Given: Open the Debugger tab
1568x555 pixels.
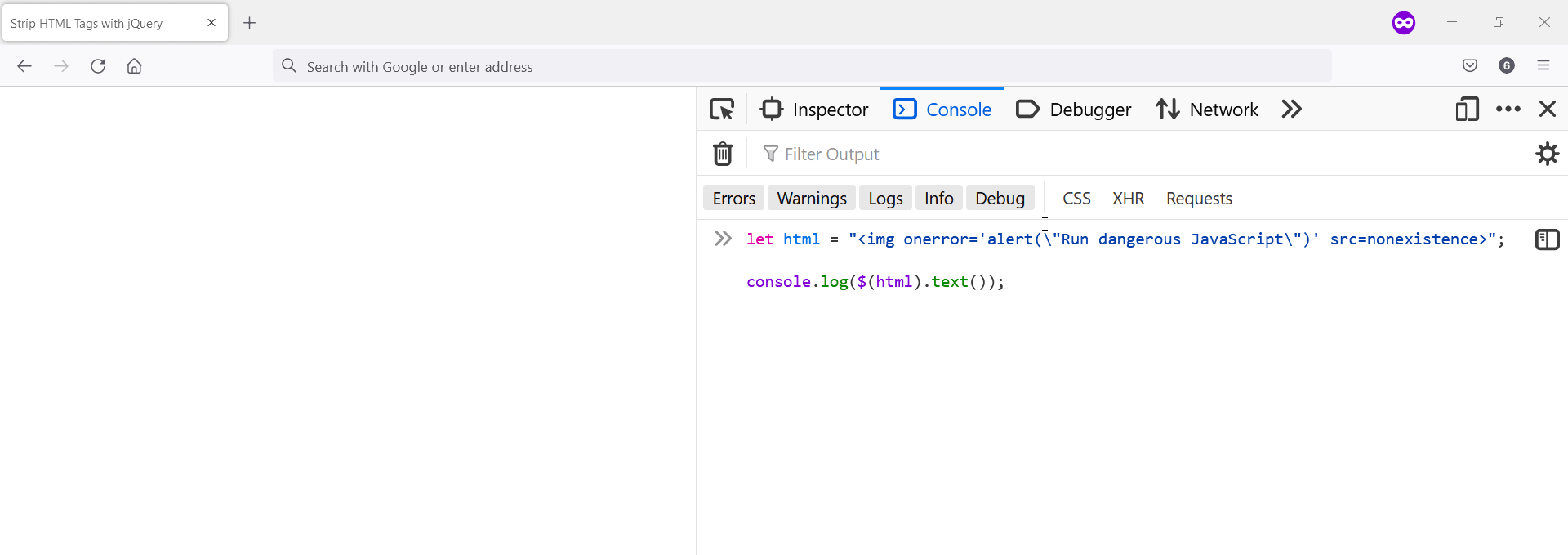Looking at the screenshot, I should pos(1074,109).
